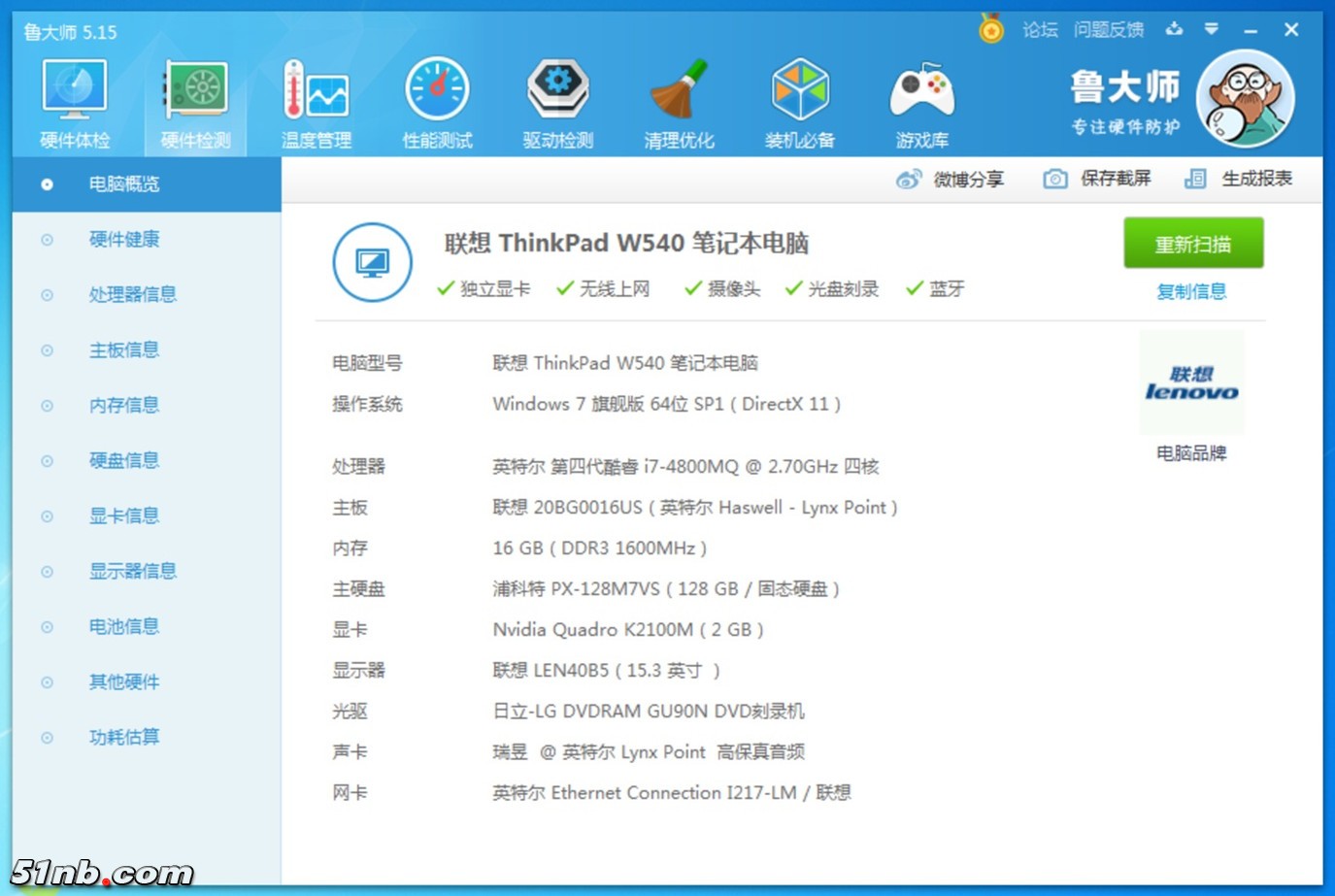The width and height of the screenshot is (1335, 896).
Task: Choose 显卡信息 in the left list
Action: pyautogui.click(x=124, y=515)
